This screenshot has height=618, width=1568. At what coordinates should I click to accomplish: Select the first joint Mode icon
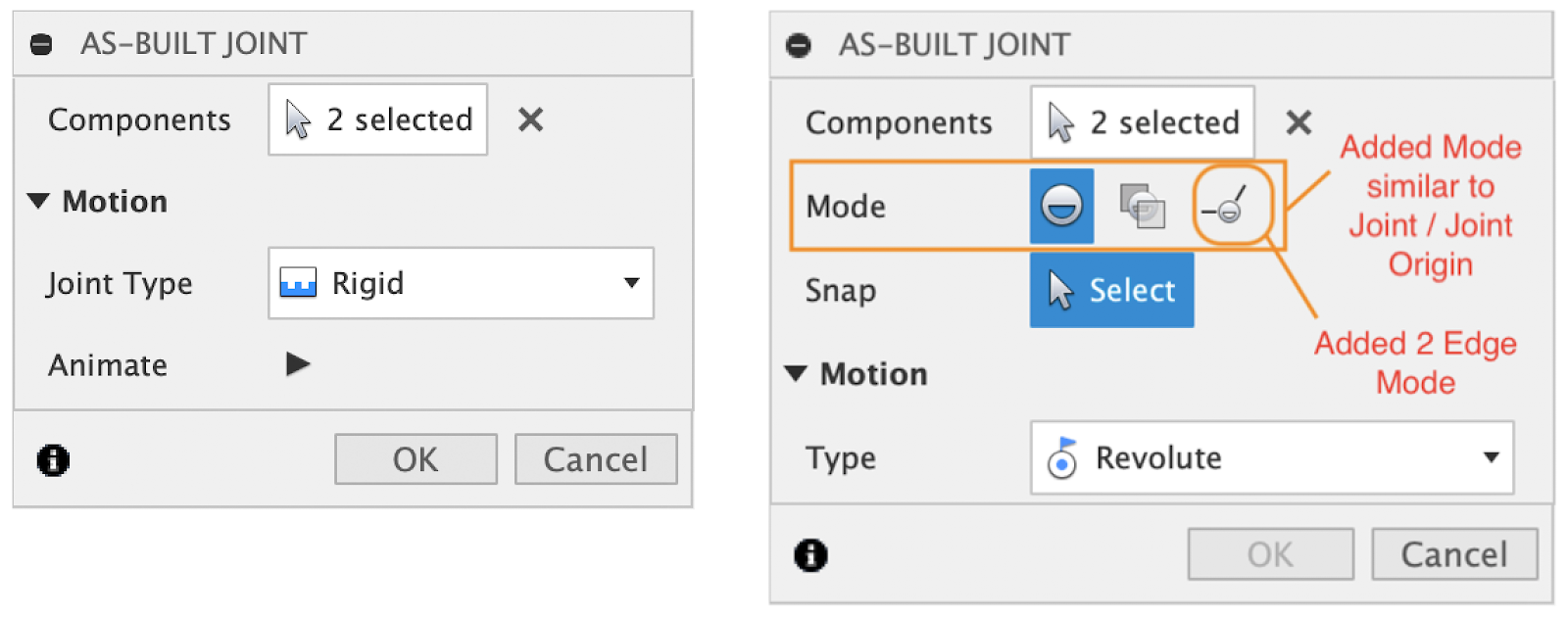1061,206
